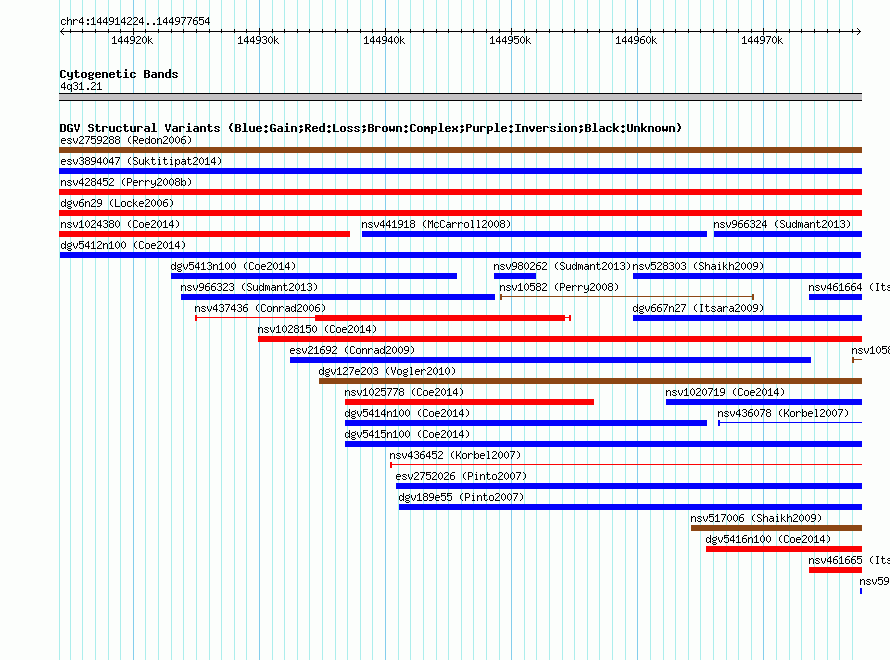Select the blue esv21692 gain bar
Screen dimensions: 890x660
point(550,360)
